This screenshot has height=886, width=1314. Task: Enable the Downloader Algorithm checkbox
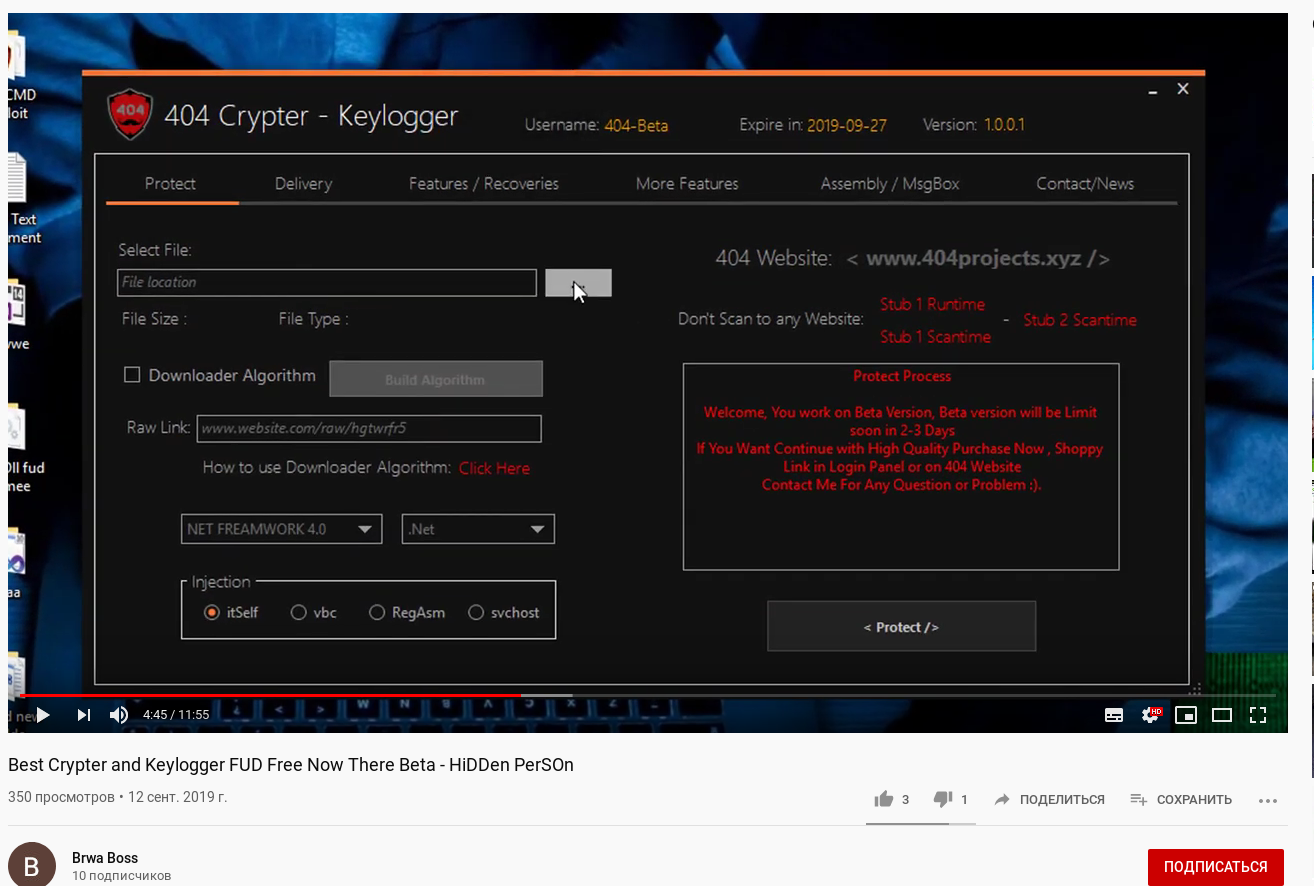(x=131, y=375)
